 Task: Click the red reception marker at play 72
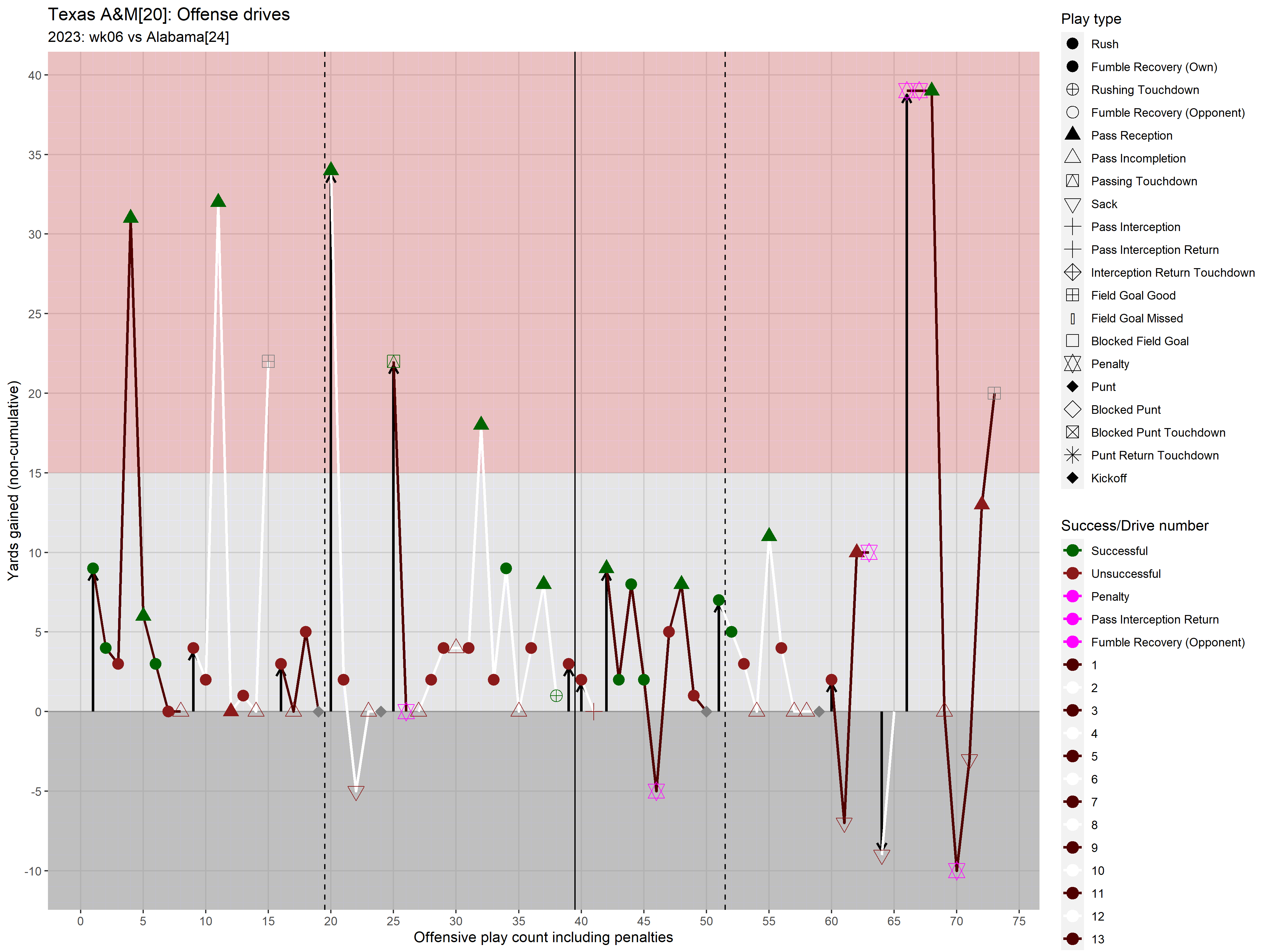point(982,504)
